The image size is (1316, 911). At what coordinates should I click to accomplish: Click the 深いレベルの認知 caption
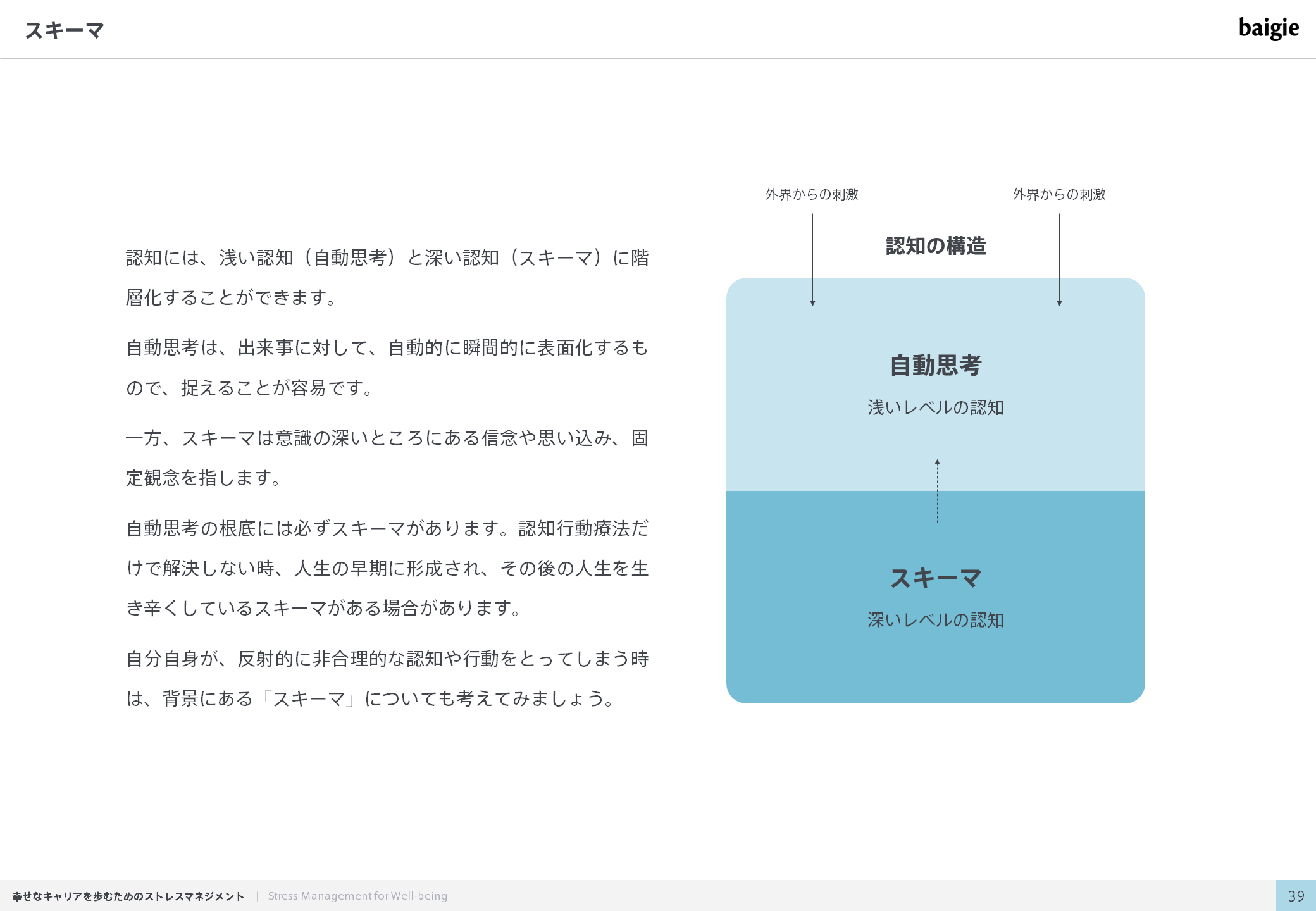click(936, 620)
